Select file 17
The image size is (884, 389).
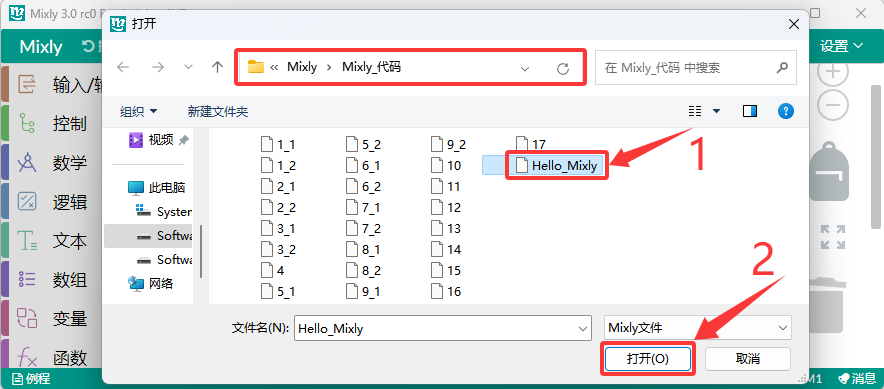[x=531, y=145]
